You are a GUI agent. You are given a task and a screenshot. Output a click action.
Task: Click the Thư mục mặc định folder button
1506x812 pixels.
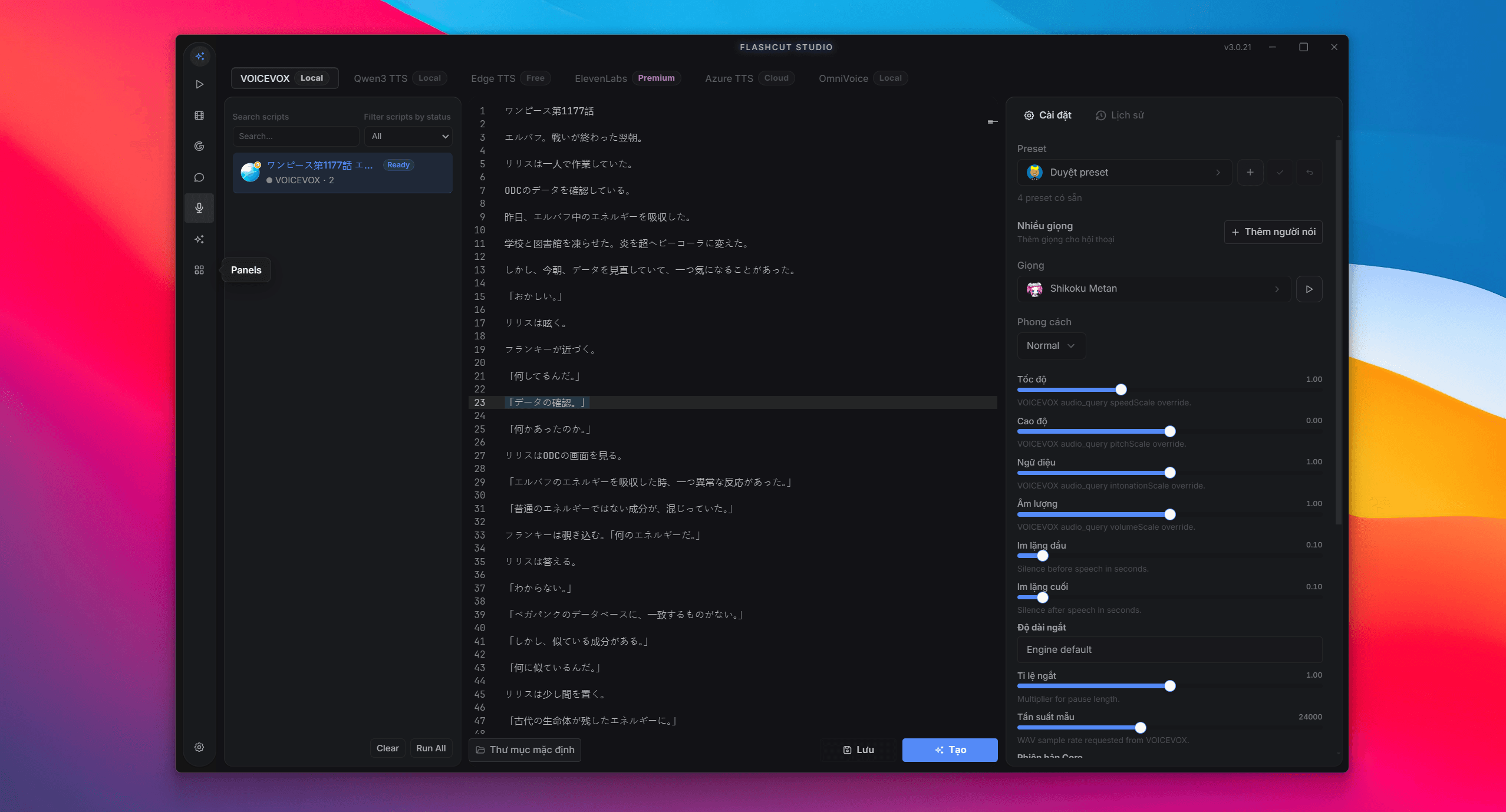coord(525,750)
